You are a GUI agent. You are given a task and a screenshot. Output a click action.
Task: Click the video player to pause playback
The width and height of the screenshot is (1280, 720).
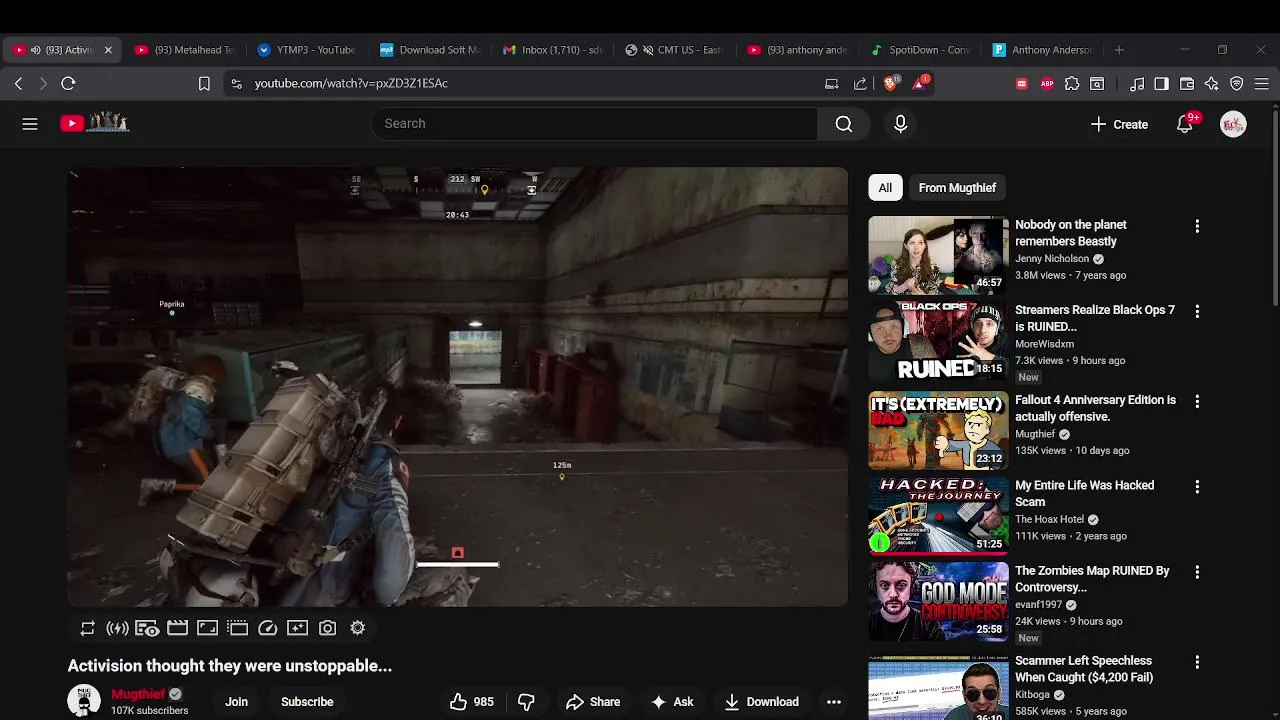click(457, 386)
